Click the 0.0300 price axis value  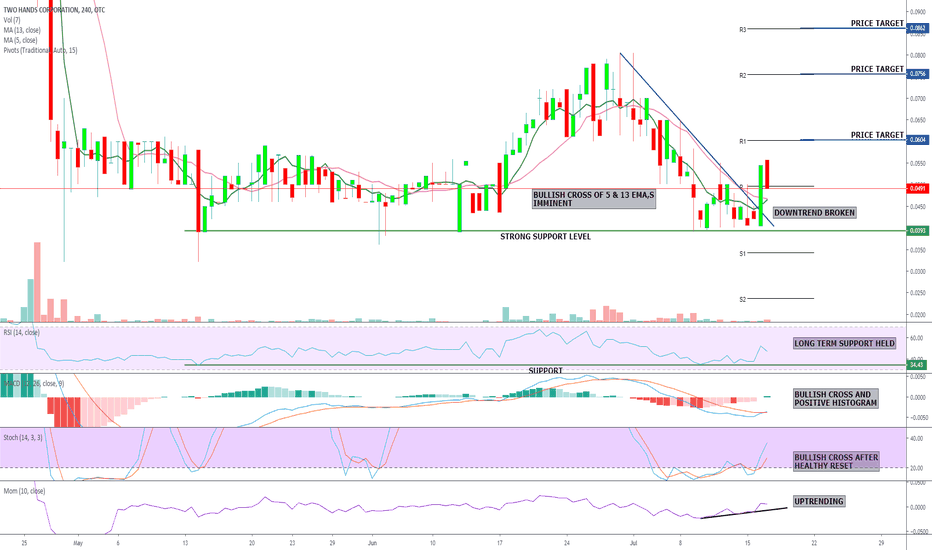pos(918,272)
